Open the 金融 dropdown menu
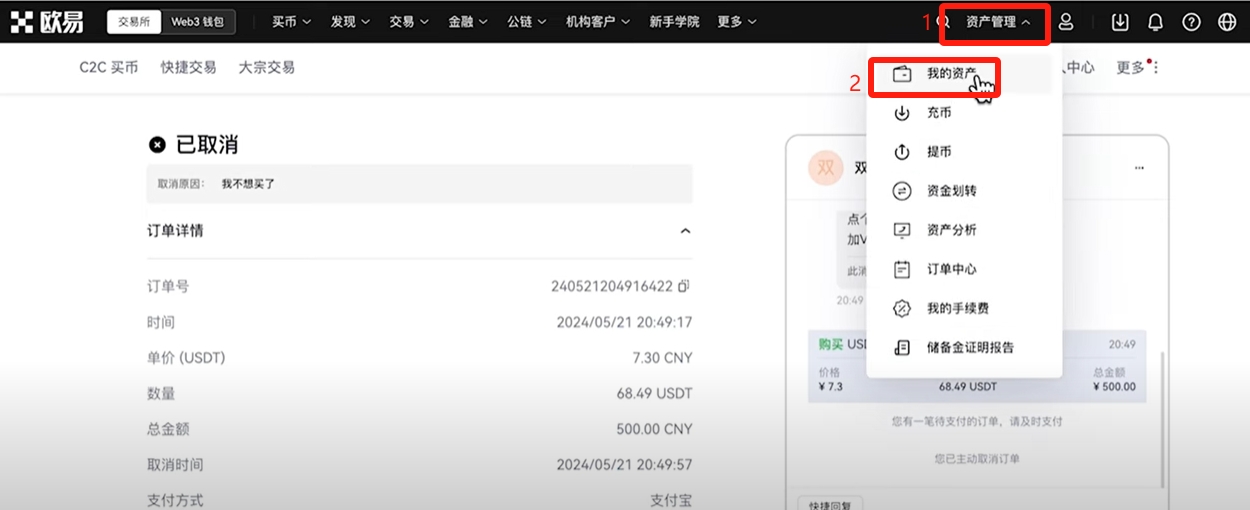 [x=467, y=22]
